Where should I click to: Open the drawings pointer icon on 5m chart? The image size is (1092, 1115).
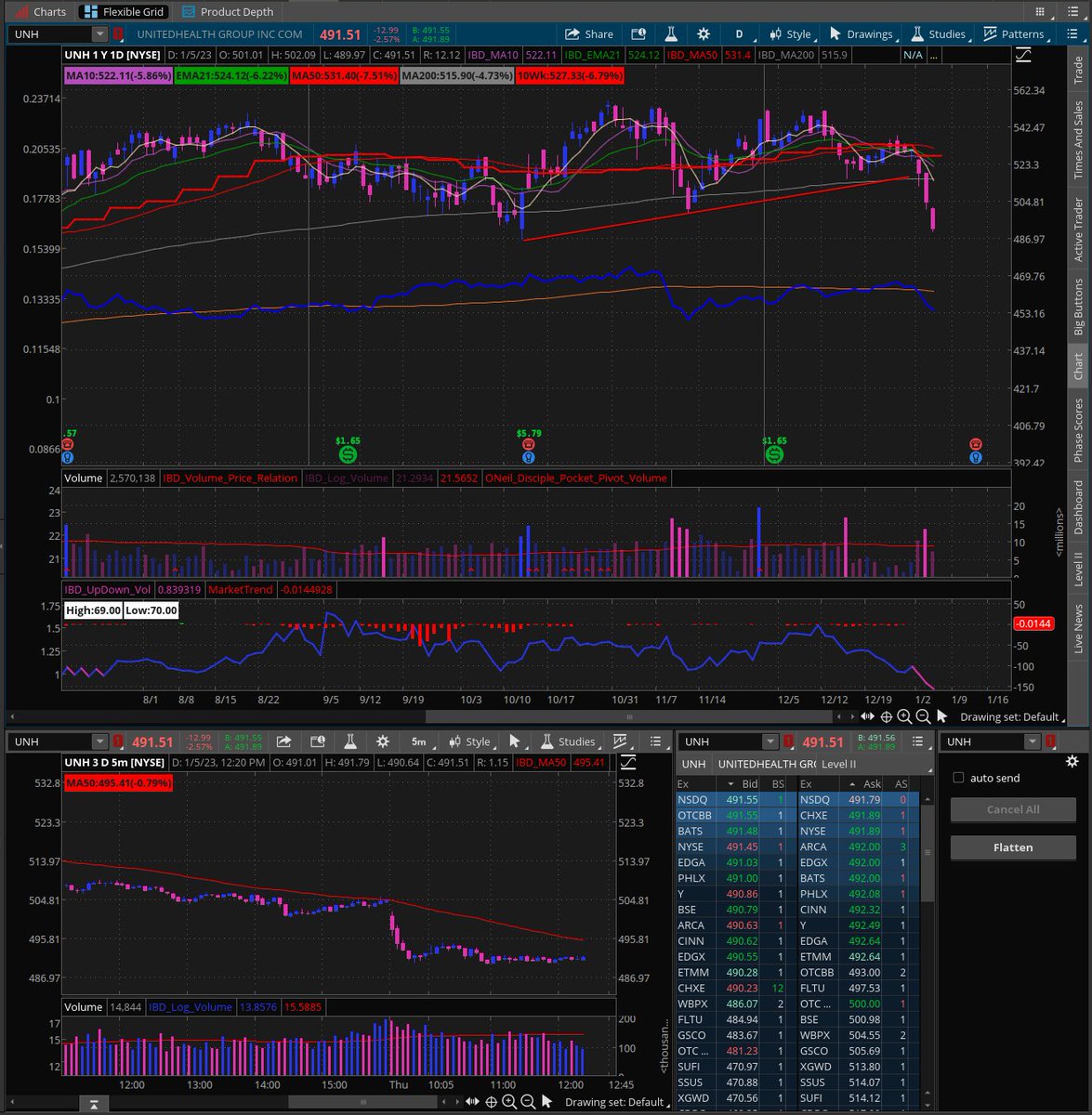coord(516,741)
